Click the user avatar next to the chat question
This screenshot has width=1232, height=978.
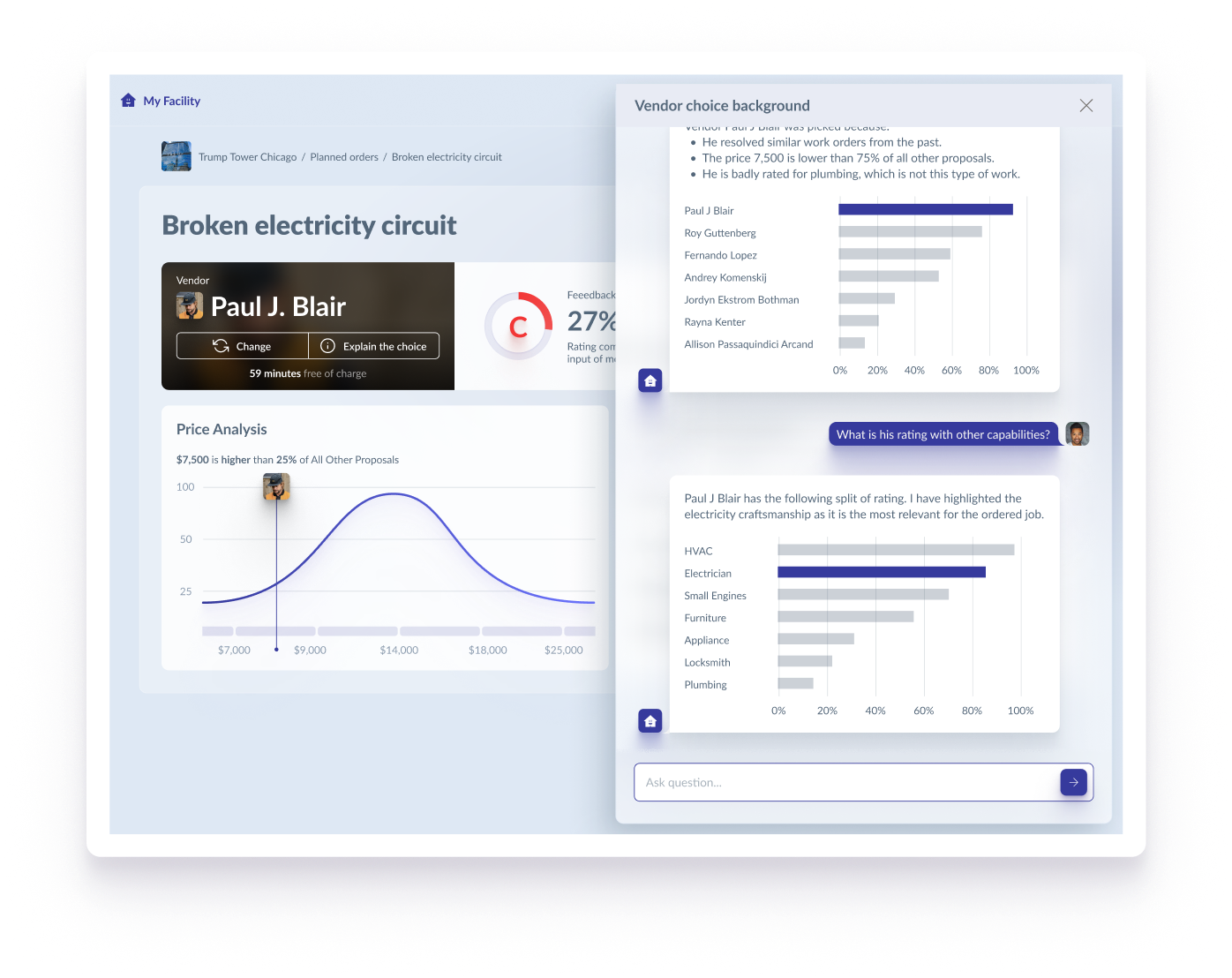[x=1078, y=433]
